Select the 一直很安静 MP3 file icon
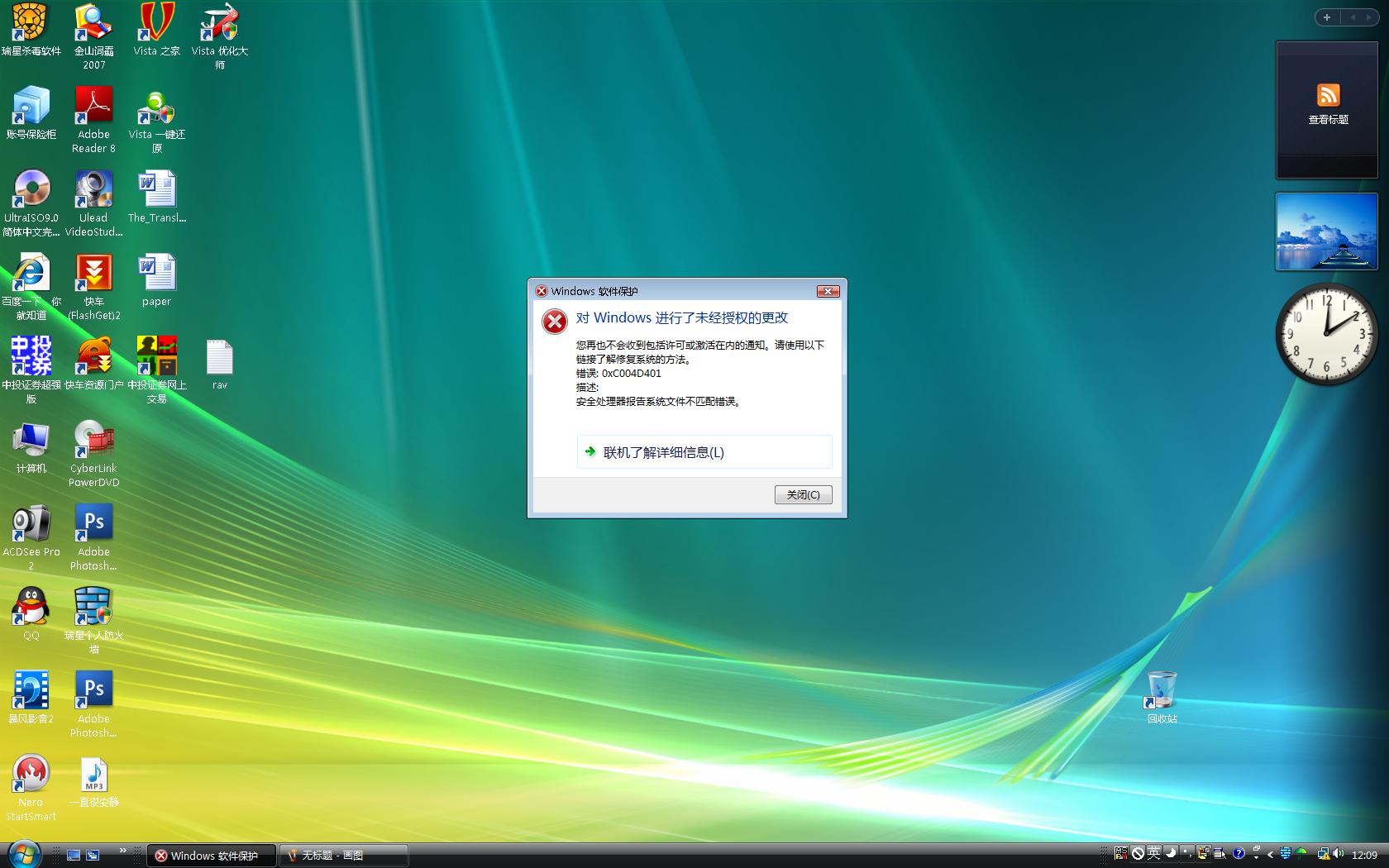The width and height of the screenshot is (1389, 868). click(x=94, y=781)
